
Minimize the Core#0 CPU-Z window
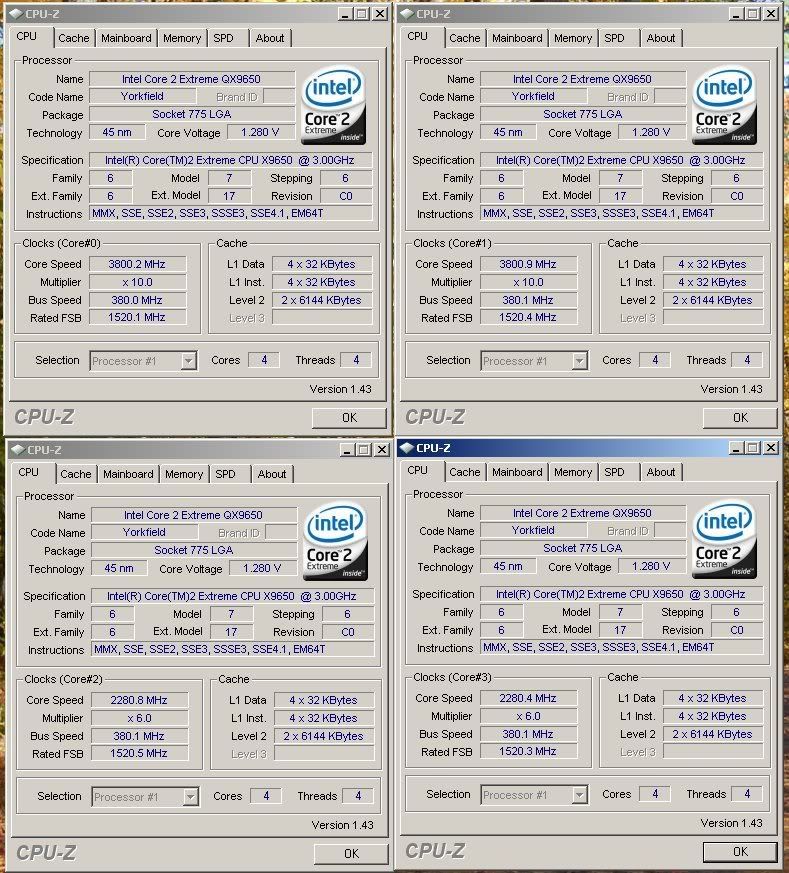point(345,14)
